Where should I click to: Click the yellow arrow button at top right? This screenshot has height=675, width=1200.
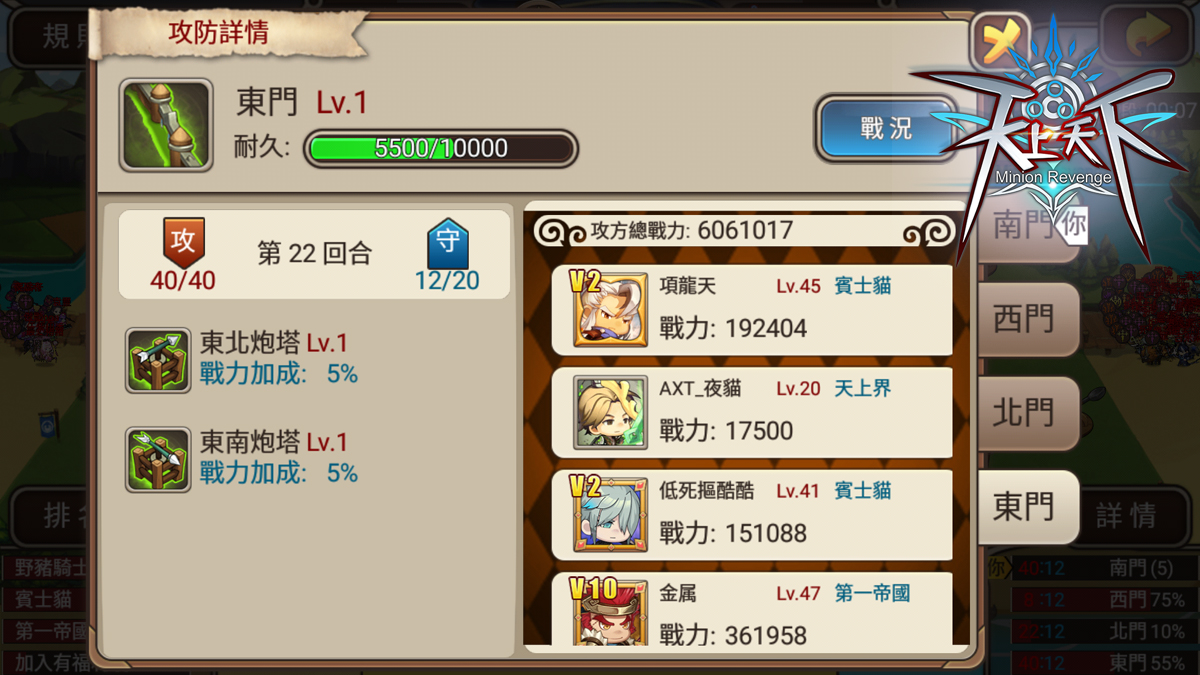coord(1147,37)
